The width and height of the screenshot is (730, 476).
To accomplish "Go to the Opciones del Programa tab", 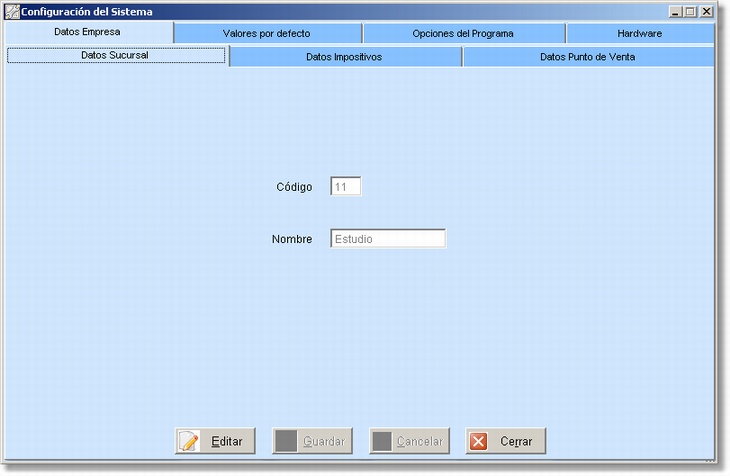I will [462, 33].
